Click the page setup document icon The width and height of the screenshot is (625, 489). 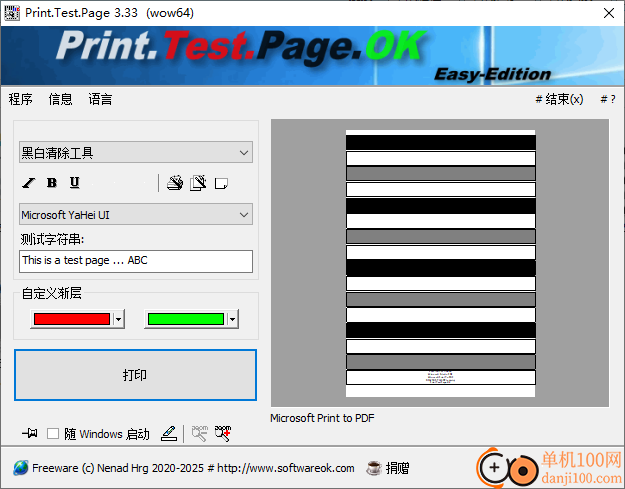(x=198, y=183)
